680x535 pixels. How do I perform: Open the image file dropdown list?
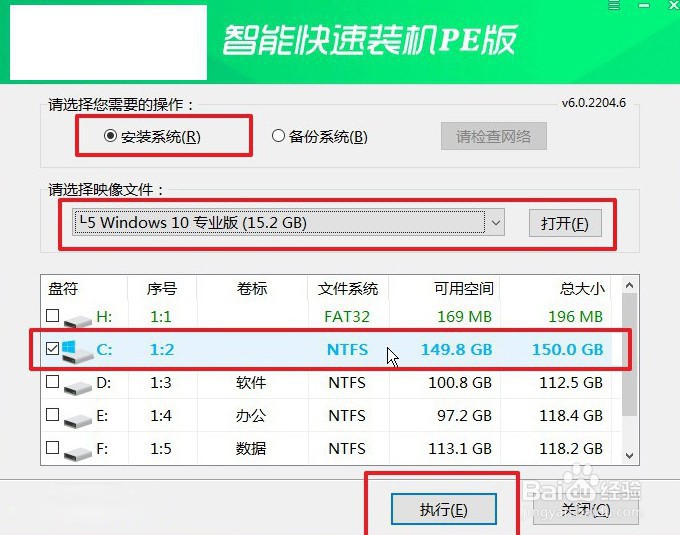[496, 223]
